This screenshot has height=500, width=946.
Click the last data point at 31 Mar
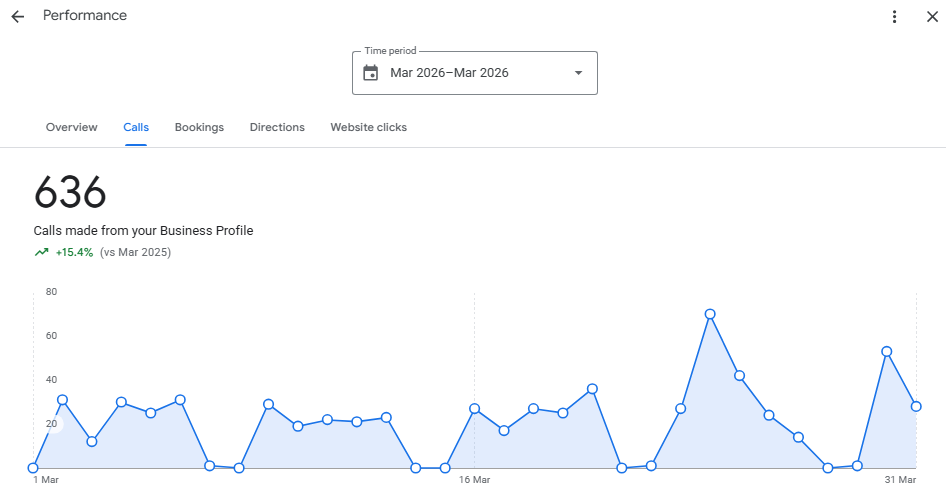coord(916,407)
